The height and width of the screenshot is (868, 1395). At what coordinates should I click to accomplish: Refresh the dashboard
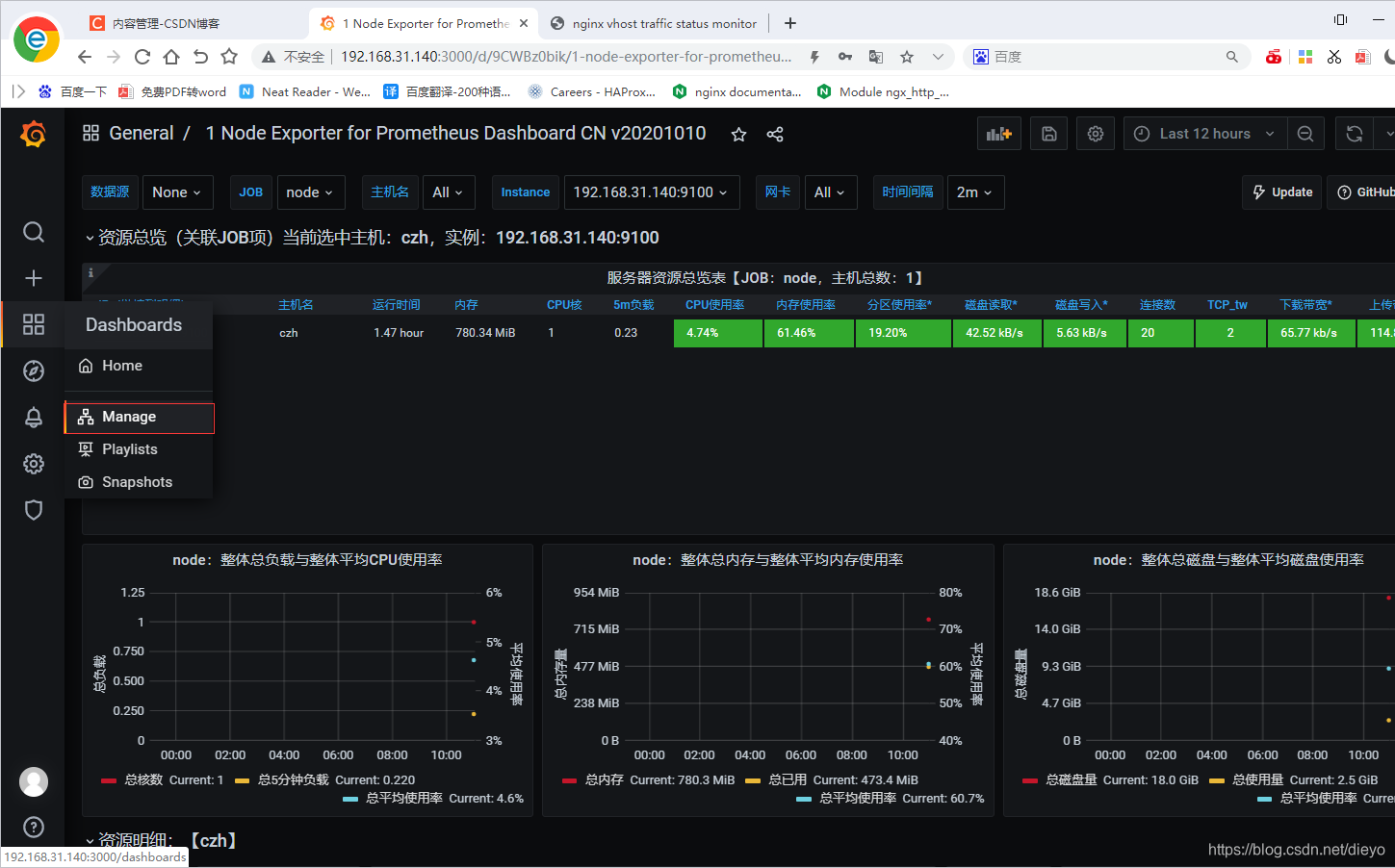pyautogui.click(x=1355, y=134)
